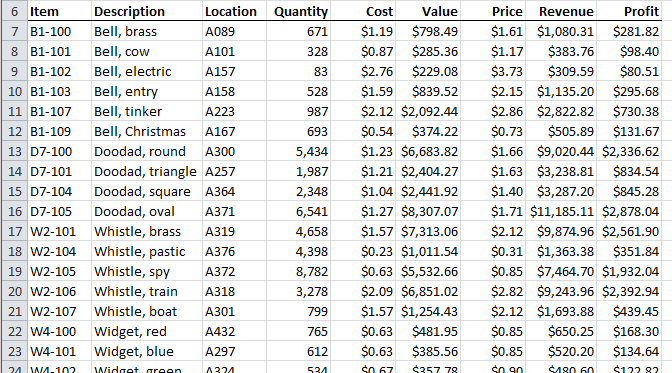The width and height of the screenshot is (672, 373).
Task: Click the value cell $8,307.07
Action: (428, 211)
